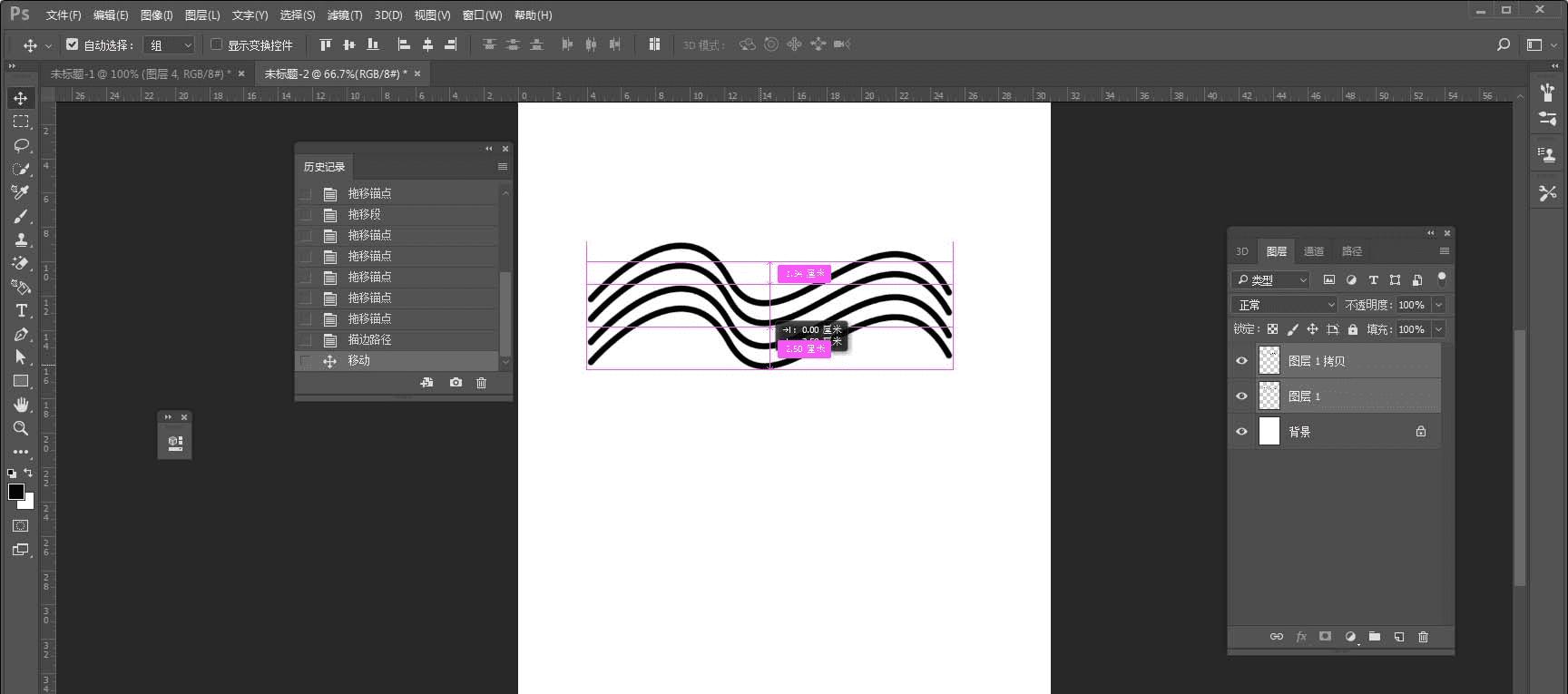Viewport: 1568px width, 694px height.
Task: Expand the 填充 fill slider arrow
Action: [x=1438, y=329]
